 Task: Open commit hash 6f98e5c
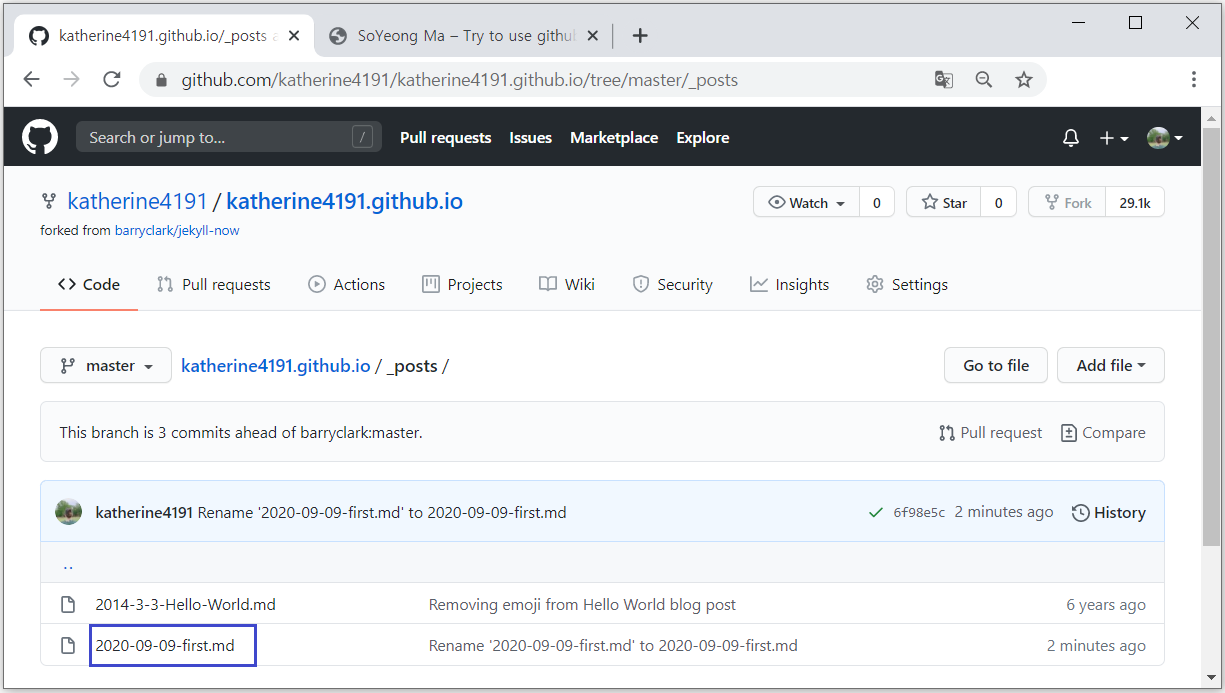point(919,513)
